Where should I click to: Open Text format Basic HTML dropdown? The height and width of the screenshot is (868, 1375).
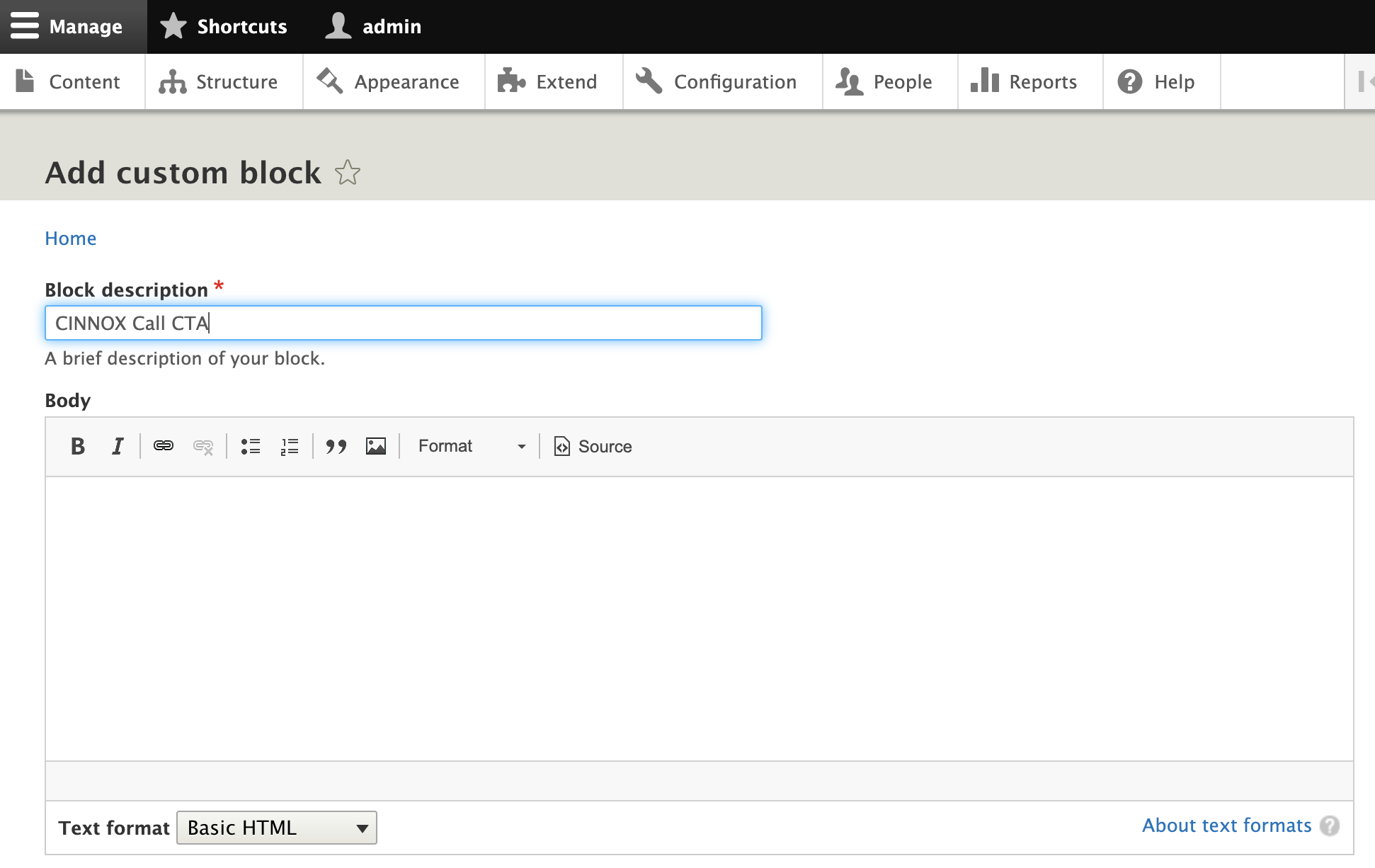point(276,828)
